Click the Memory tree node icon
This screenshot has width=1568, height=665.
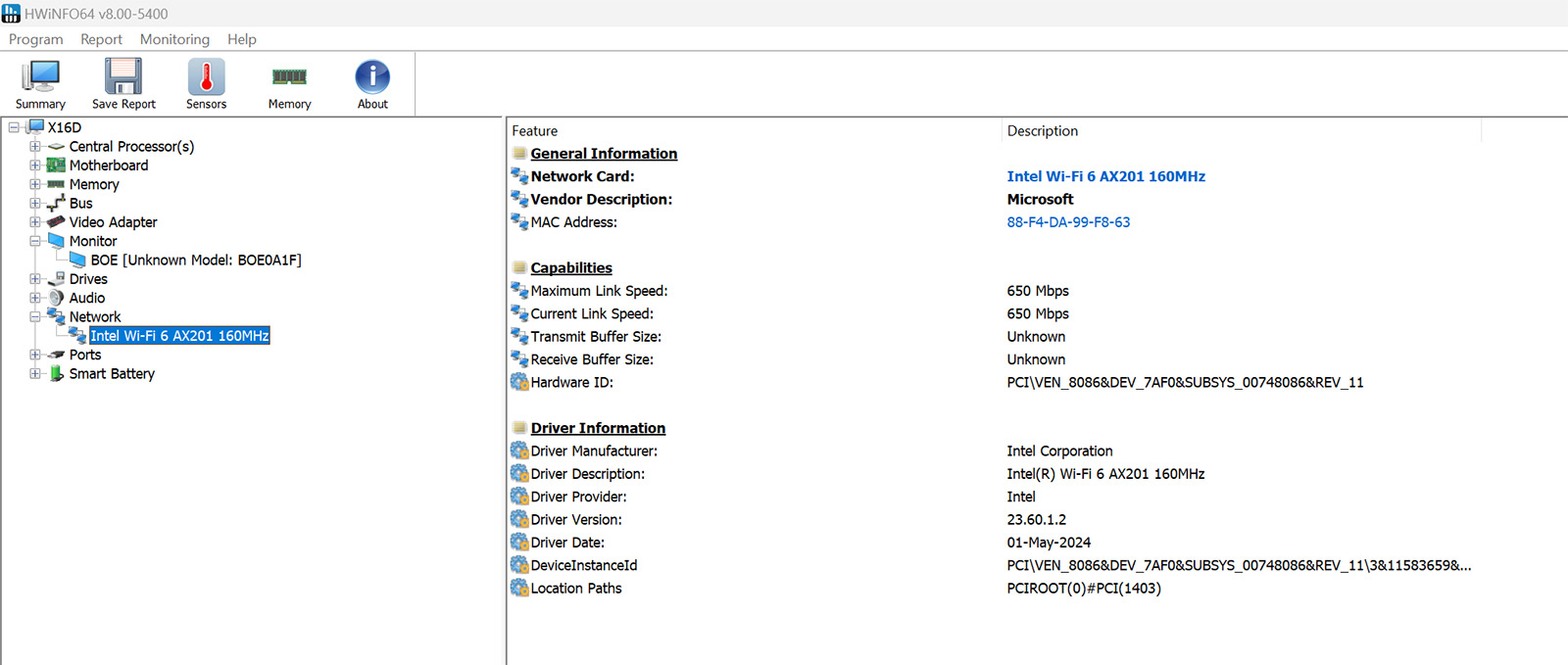pos(57,184)
